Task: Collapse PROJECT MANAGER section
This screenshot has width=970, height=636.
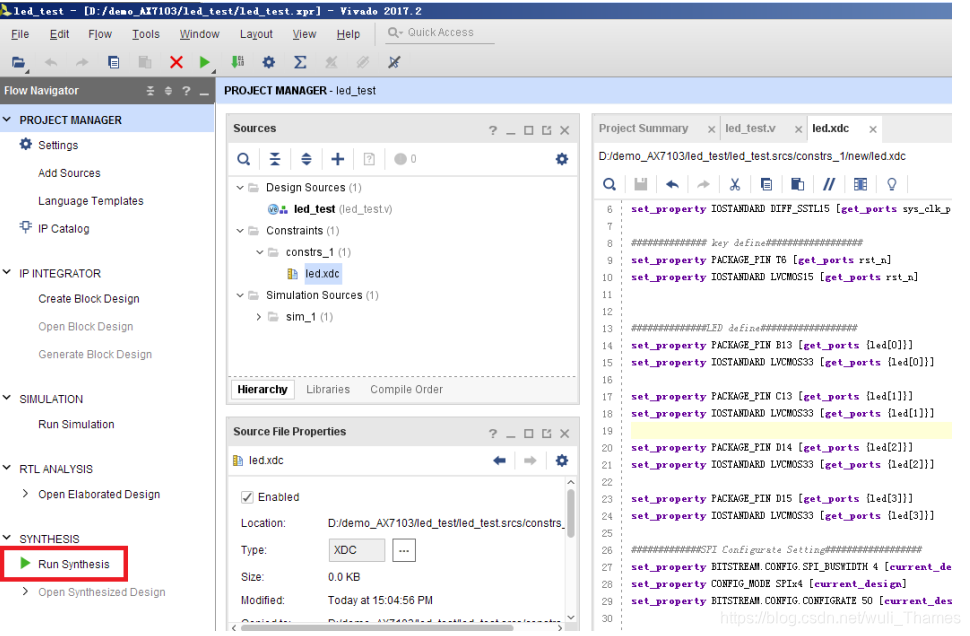Action: tap(7, 119)
